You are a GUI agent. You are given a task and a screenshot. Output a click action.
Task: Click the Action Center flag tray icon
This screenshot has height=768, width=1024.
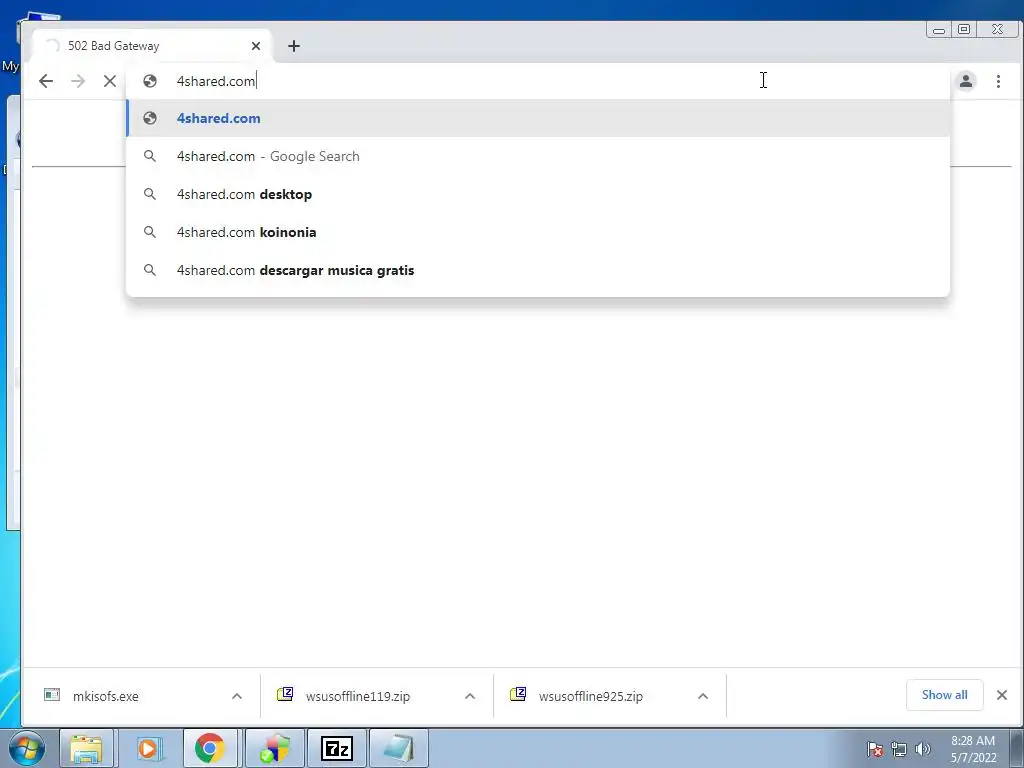875,748
